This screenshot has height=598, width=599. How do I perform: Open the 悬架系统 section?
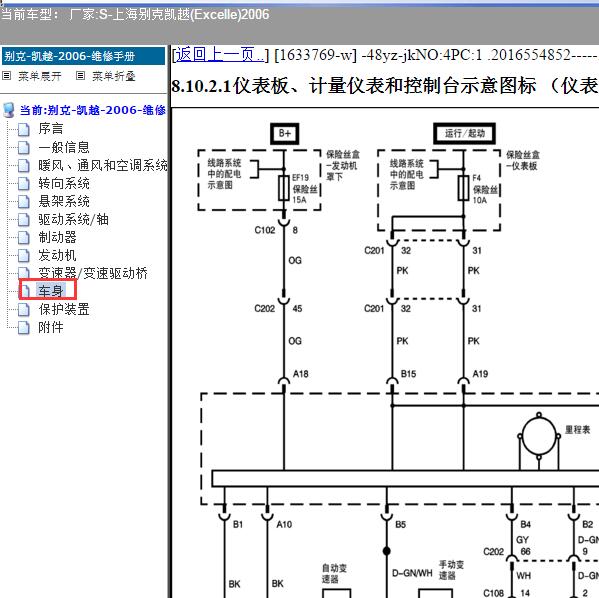tap(64, 201)
